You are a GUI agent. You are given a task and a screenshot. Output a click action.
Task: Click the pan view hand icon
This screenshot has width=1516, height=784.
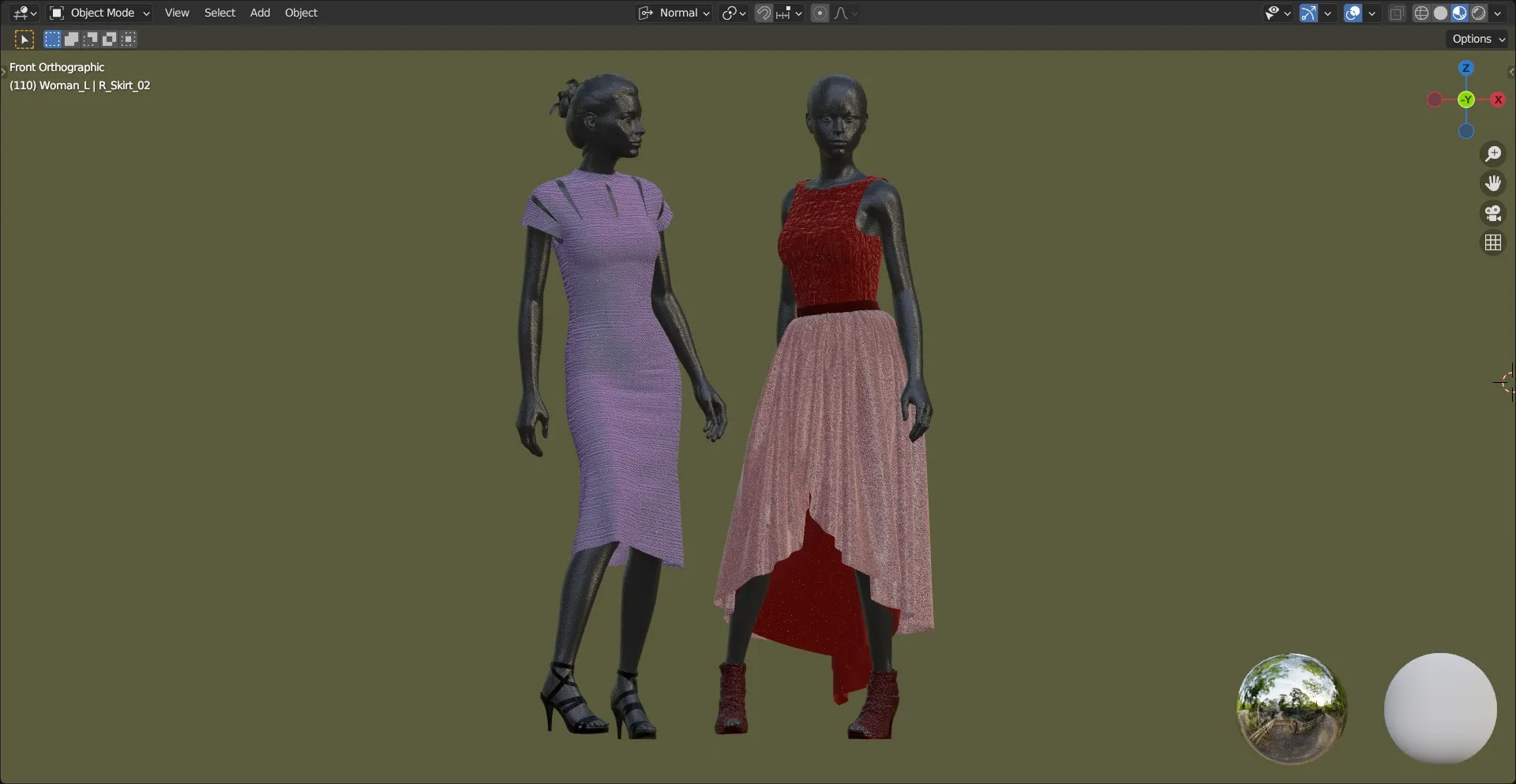[1492, 183]
